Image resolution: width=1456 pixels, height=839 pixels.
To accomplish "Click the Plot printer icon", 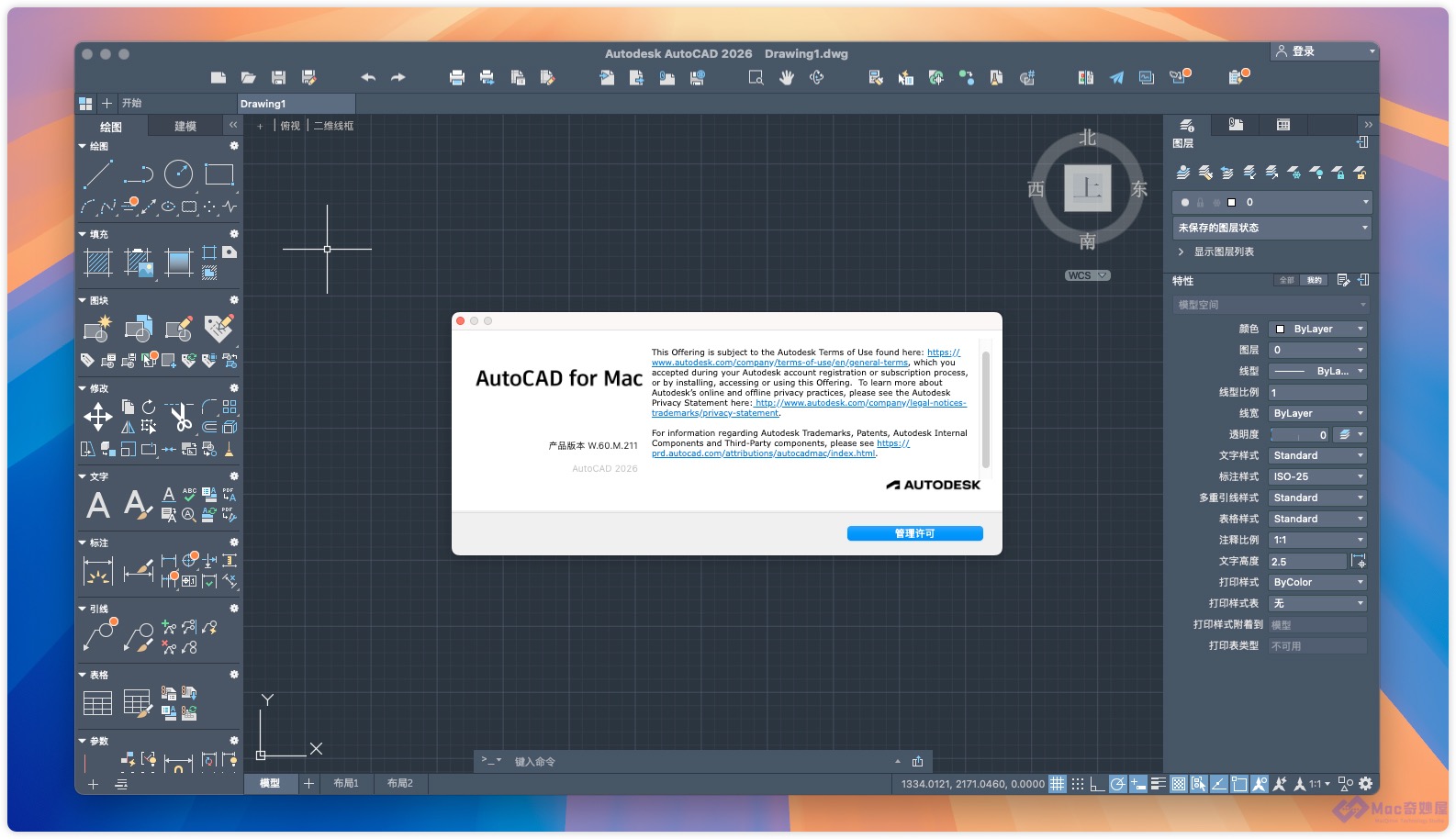I will click(457, 77).
